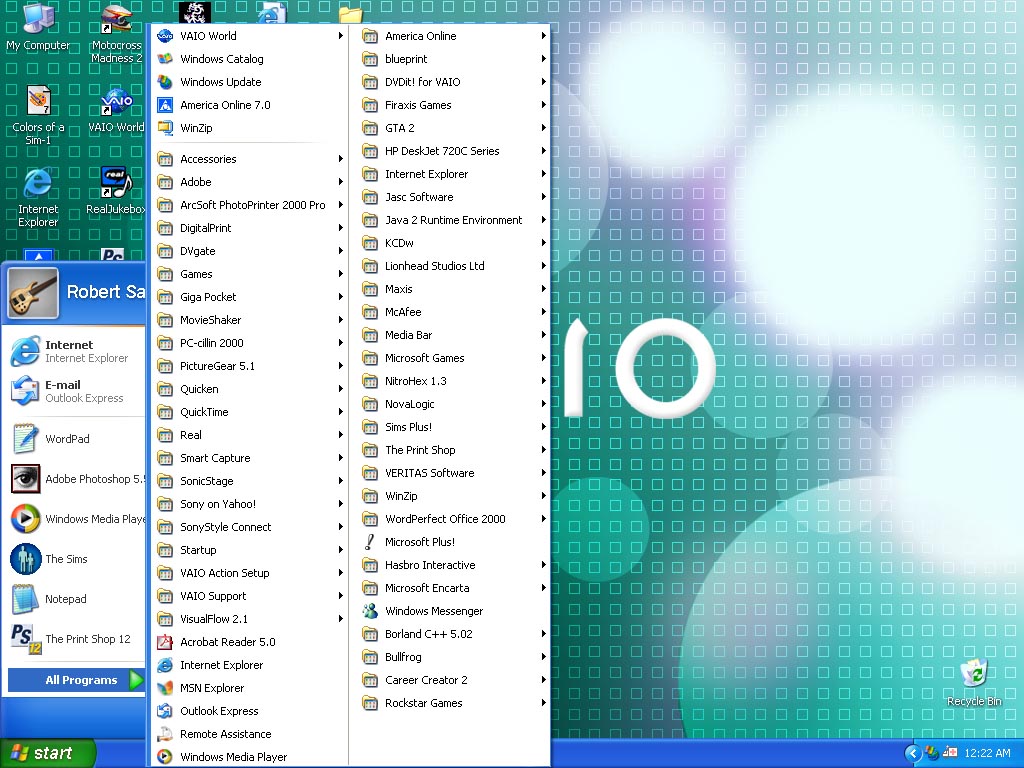The height and width of the screenshot is (768, 1024).
Task: Expand Giga Pocket submenu
Action: click(x=249, y=296)
